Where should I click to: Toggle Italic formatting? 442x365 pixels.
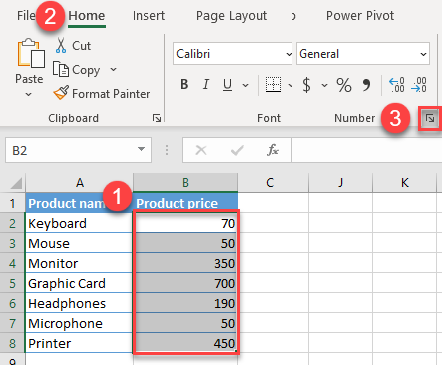coord(206,85)
